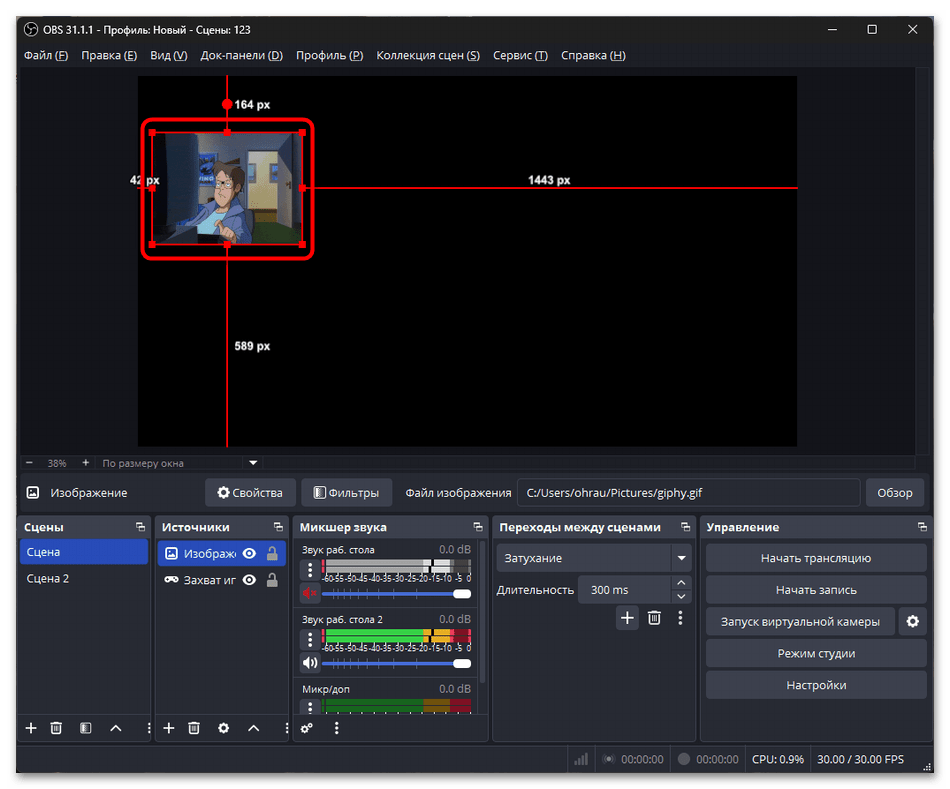This screenshot has height=789, width=950.
Task: Open source Свойства properties
Action: pyautogui.click(x=250, y=493)
